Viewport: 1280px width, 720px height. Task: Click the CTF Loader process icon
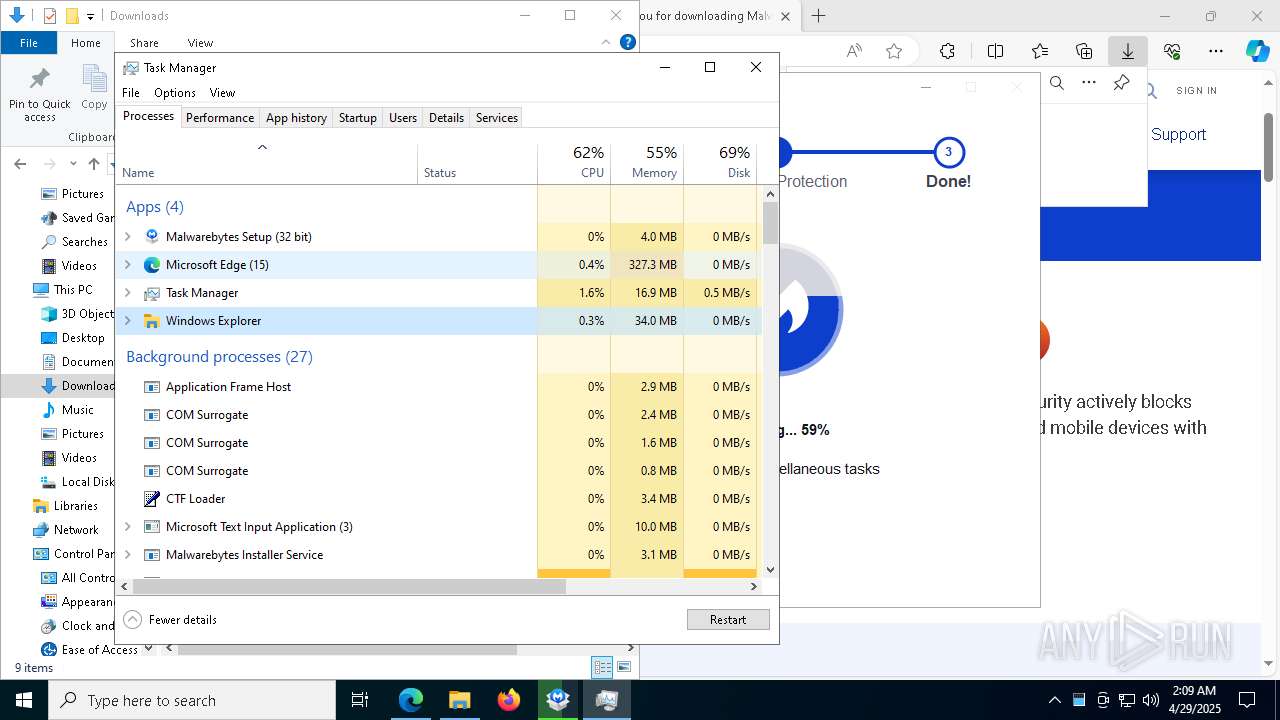(x=152, y=499)
